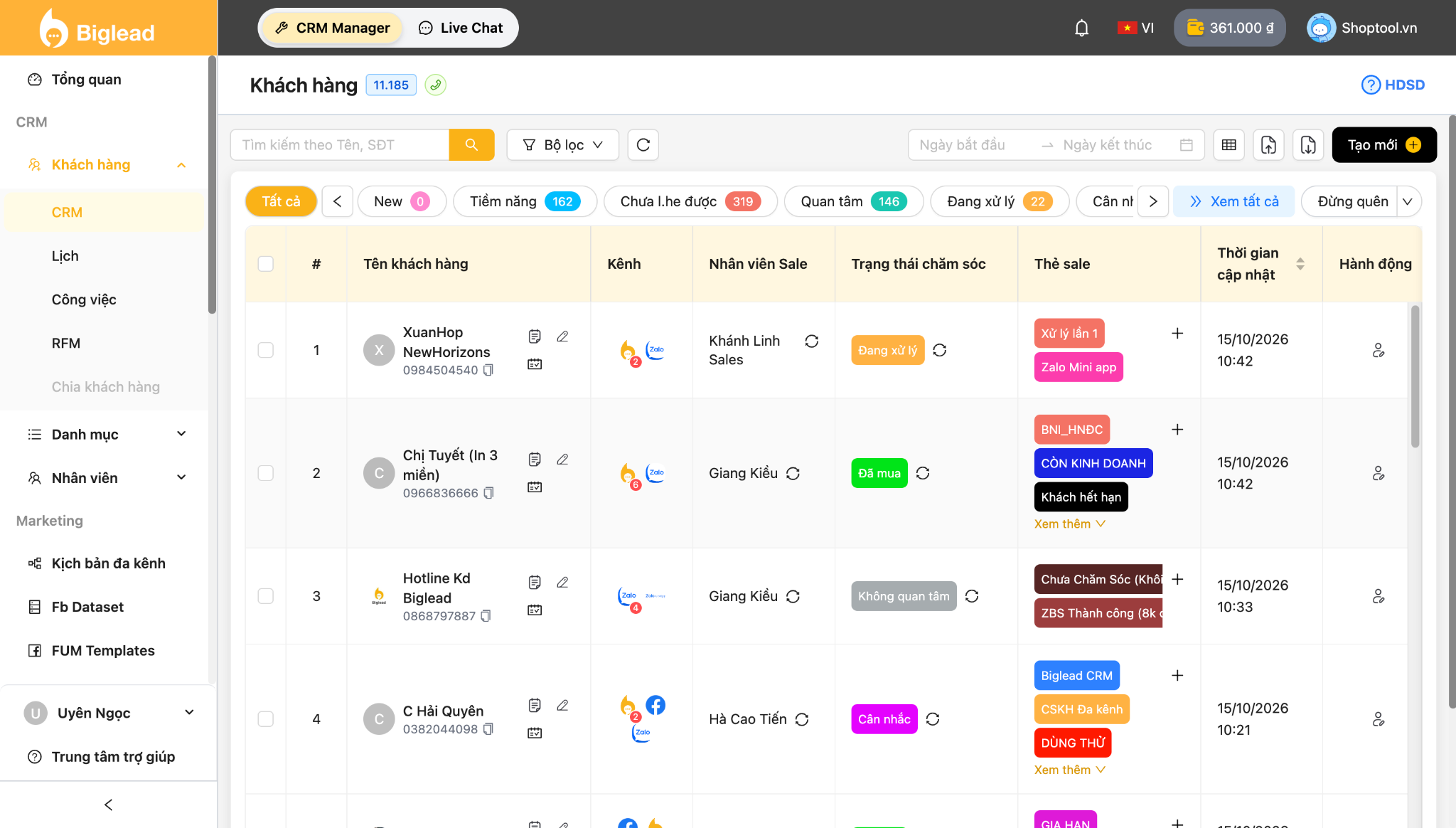The width and height of the screenshot is (1456, 828).
Task: Copy phone number 0984504540
Action: click(488, 370)
